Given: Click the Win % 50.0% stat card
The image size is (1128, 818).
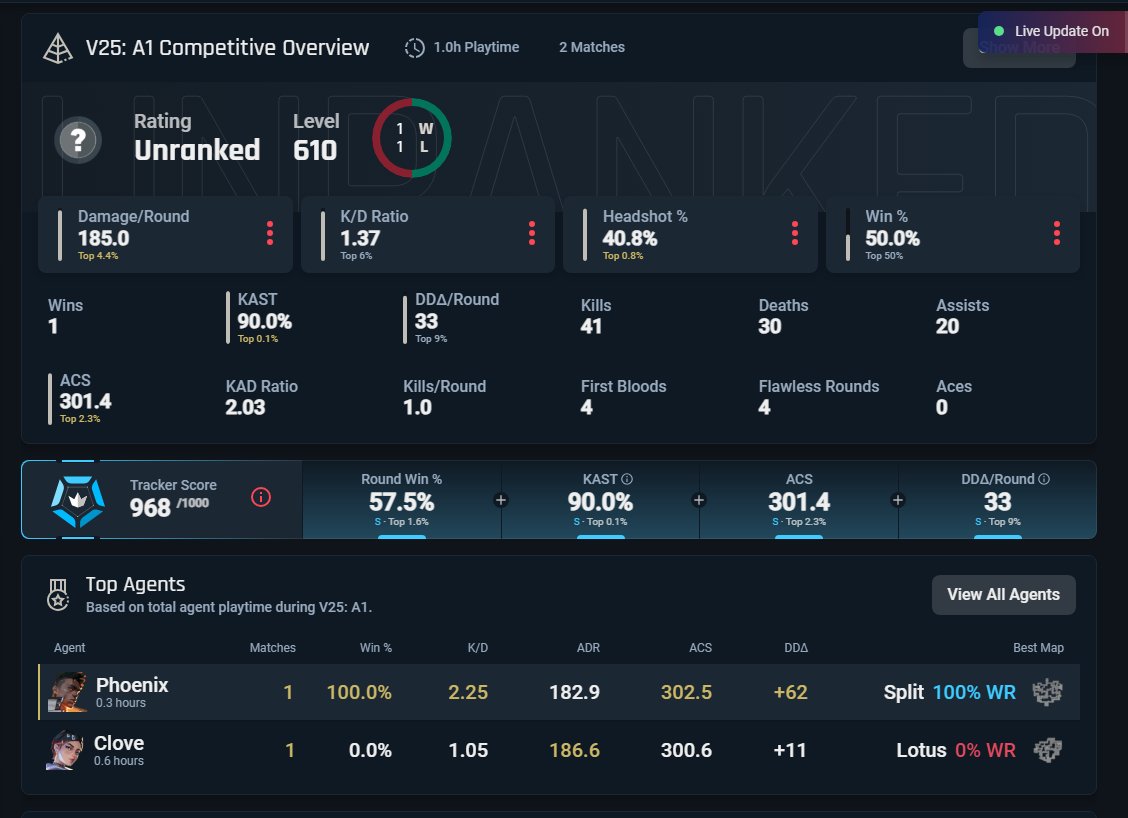Looking at the screenshot, I should click(x=953, y=235).
